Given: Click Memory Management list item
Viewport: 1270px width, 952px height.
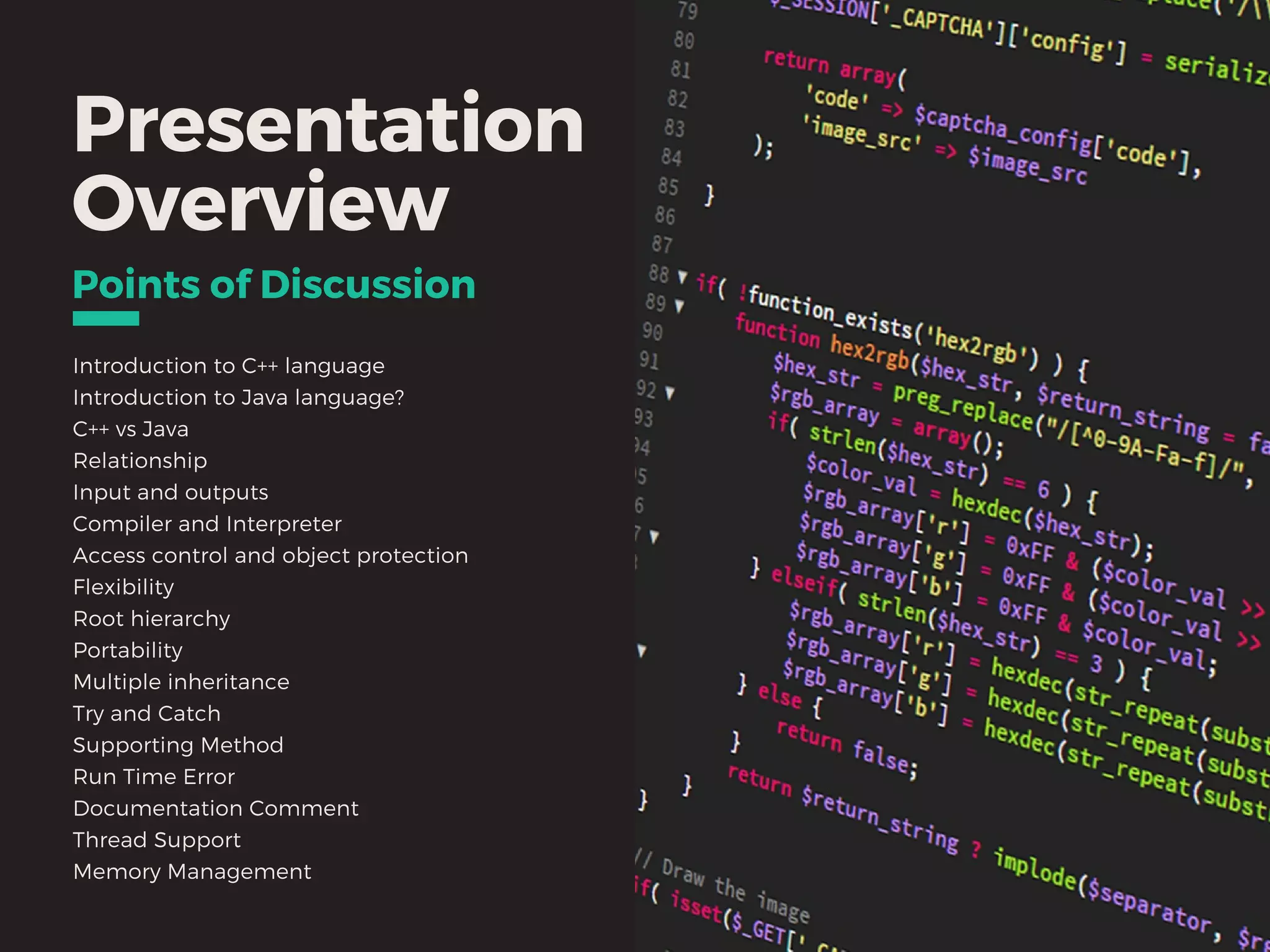Looking at the screenshot, I should click(x=192, y=871).
